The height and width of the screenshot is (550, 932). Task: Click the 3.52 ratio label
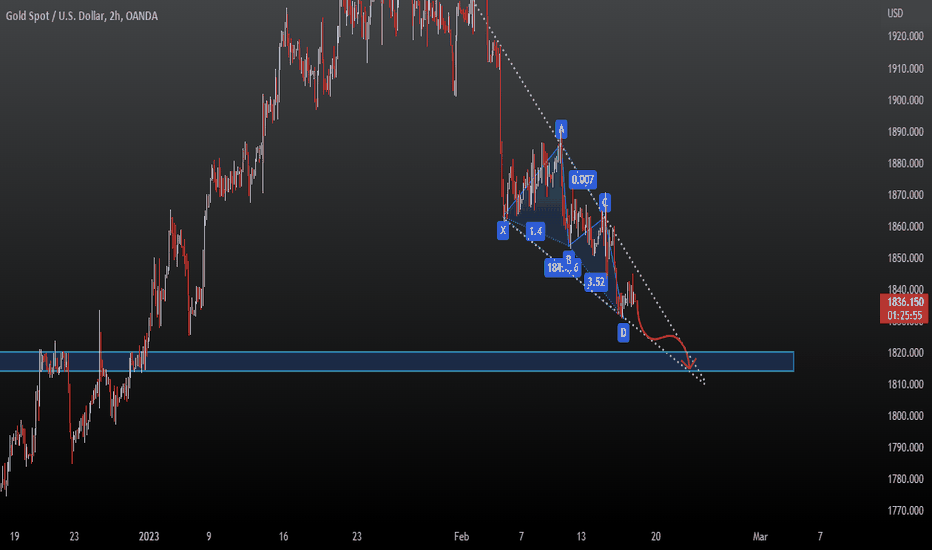click(596, 282)
